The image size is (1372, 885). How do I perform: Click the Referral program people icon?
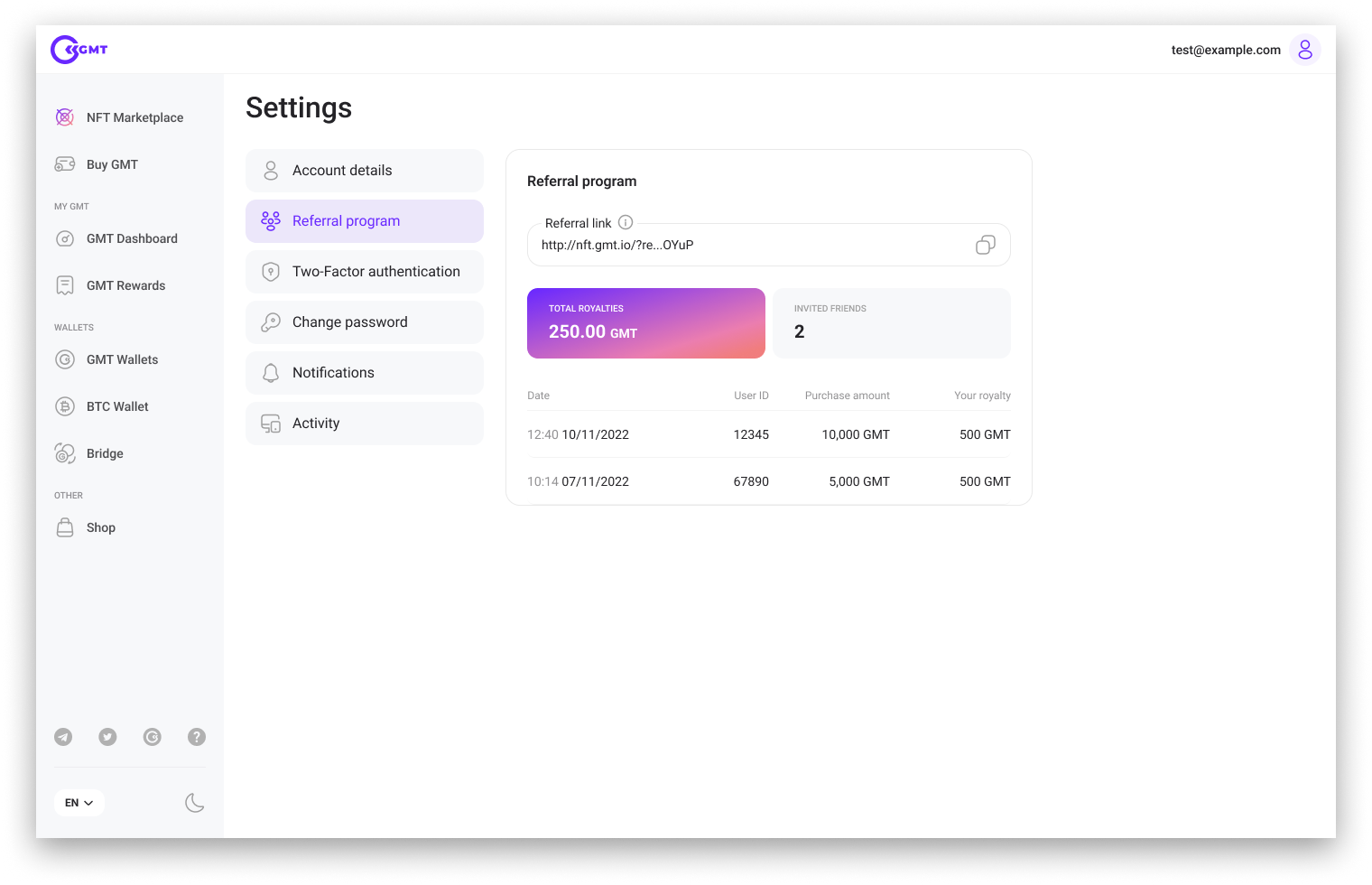pos(271,221)
